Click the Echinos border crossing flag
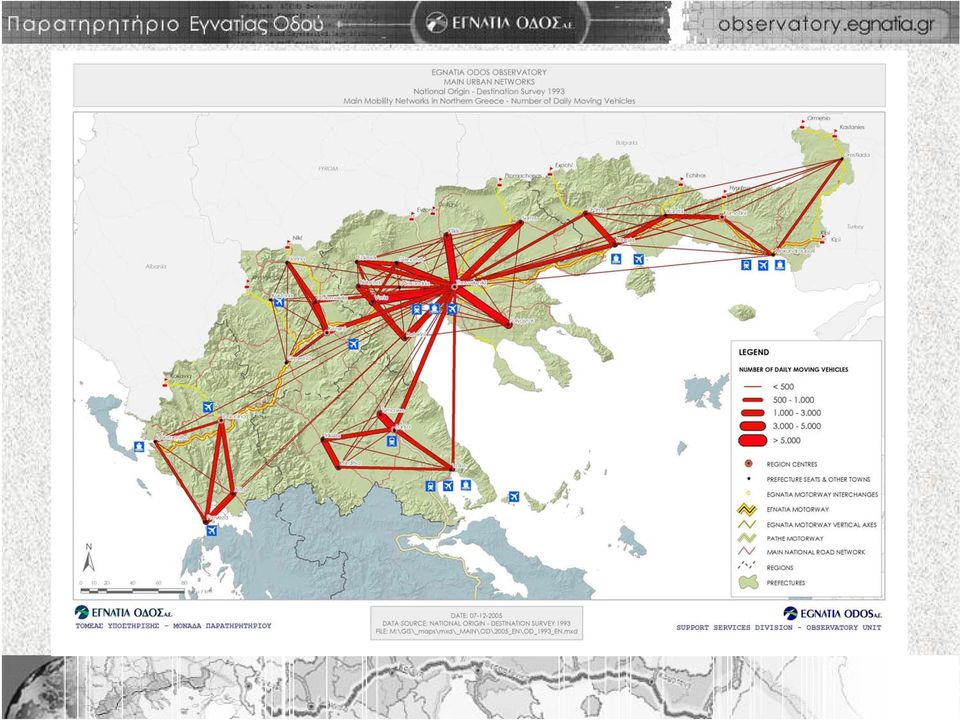Viewport: 960px width, 720px height. tap(681, 182)
